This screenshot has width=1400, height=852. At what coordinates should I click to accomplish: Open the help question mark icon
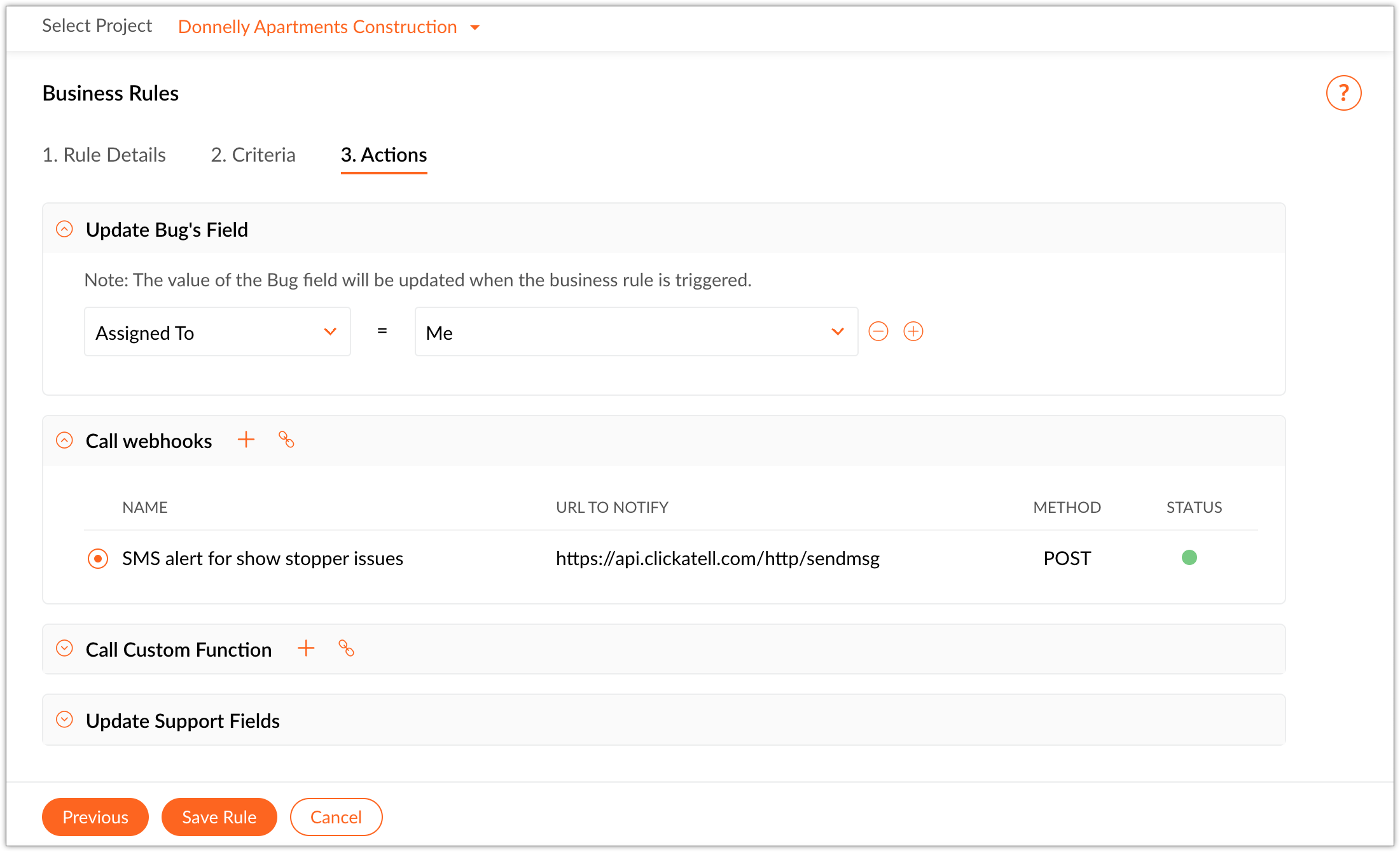click(x=1343, y=94)
